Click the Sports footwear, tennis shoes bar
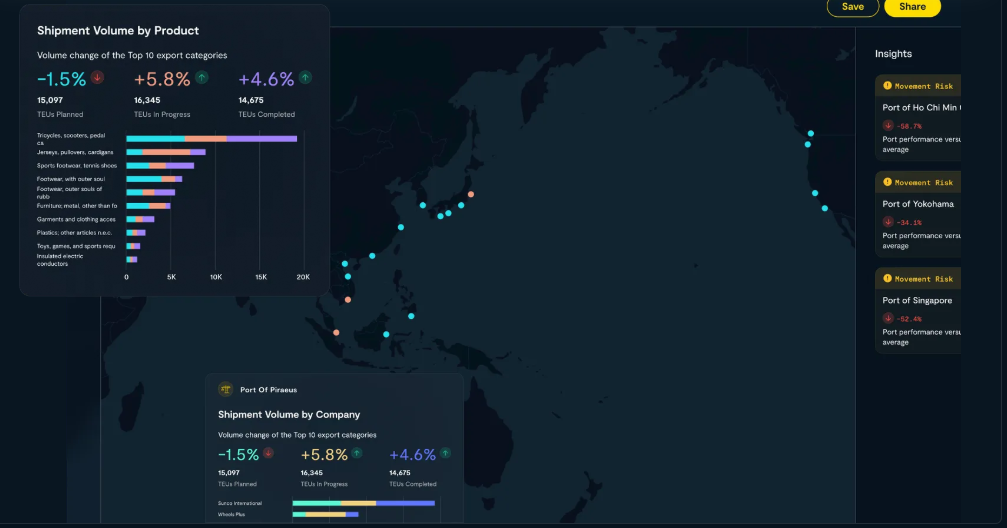Image resolution: width=1007 pixels, height=528 pixels. pos(160,166)
